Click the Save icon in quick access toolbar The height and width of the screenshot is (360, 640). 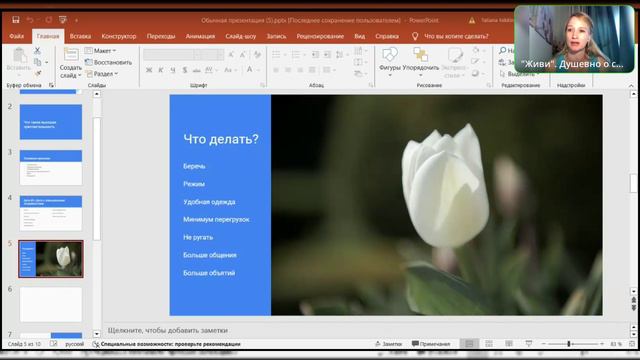(x=16, y=20)
